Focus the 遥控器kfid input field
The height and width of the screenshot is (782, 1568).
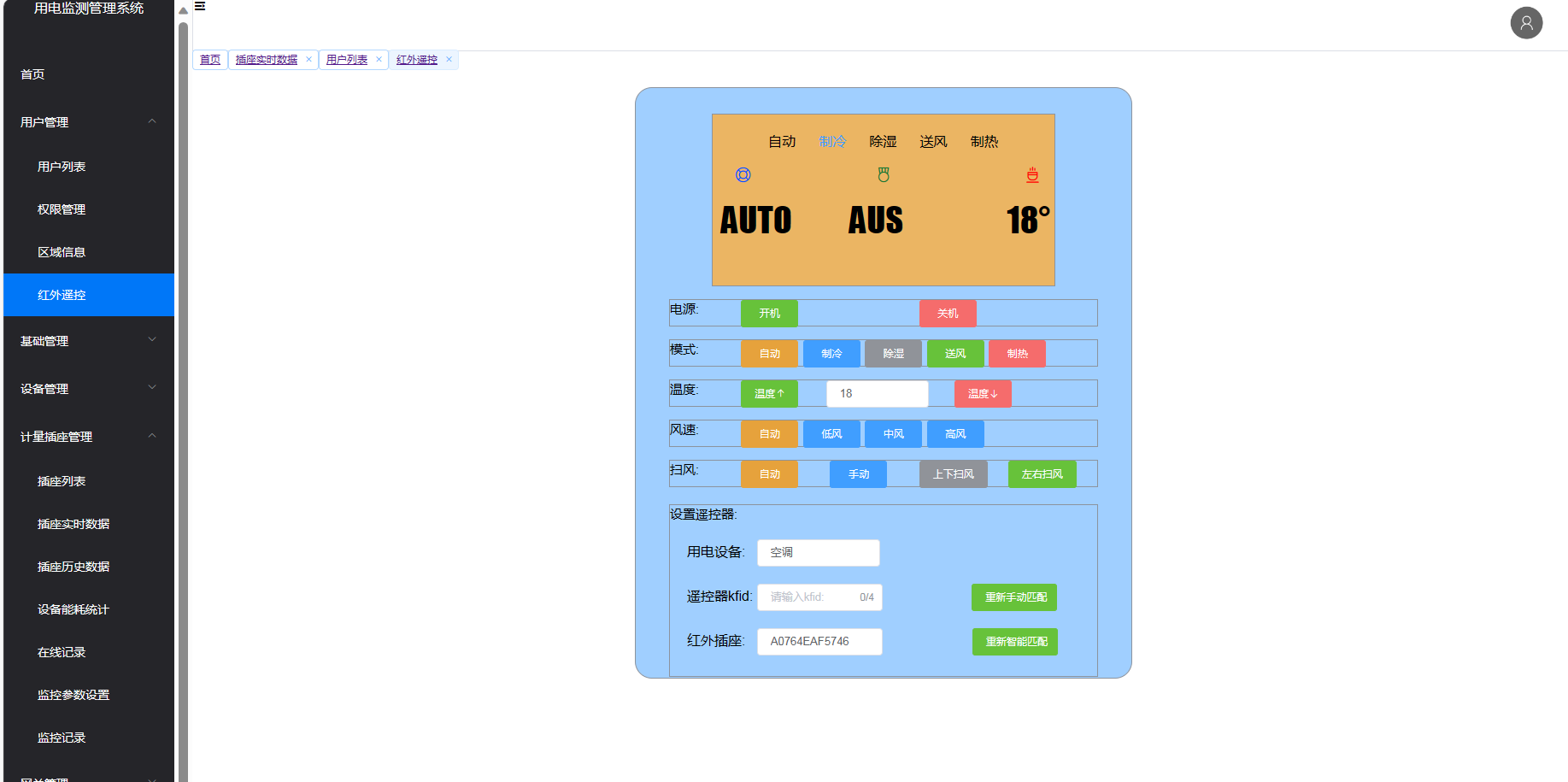coord(819,597)
